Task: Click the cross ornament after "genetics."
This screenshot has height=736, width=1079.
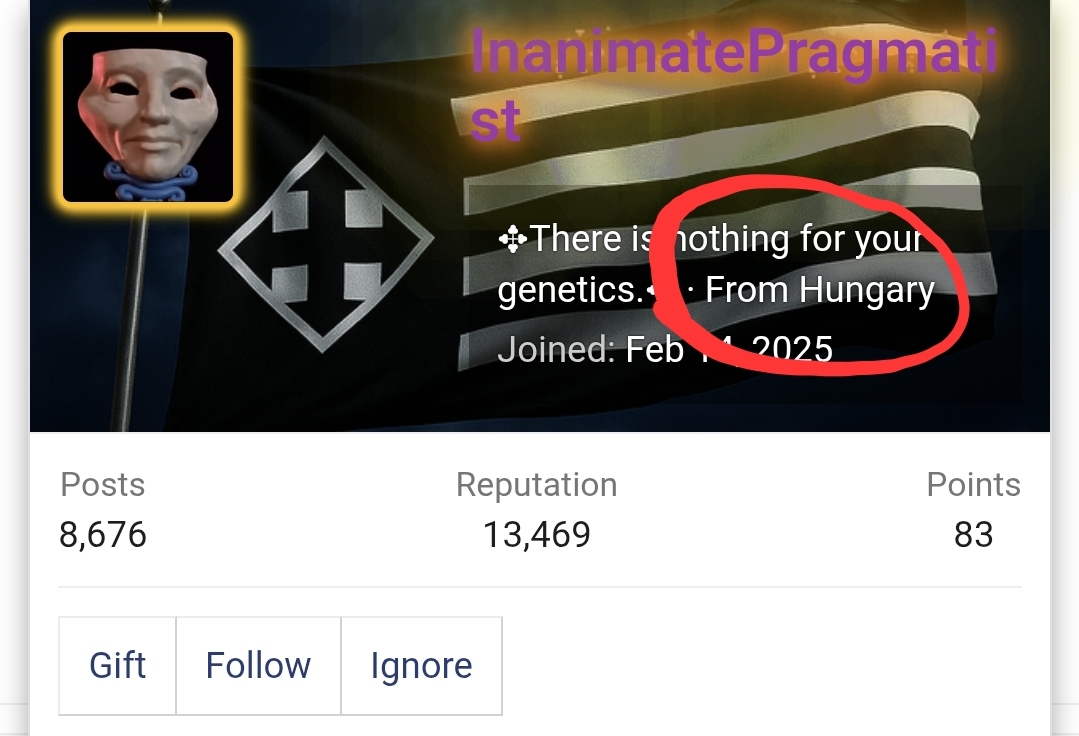Action: (655, 290)
